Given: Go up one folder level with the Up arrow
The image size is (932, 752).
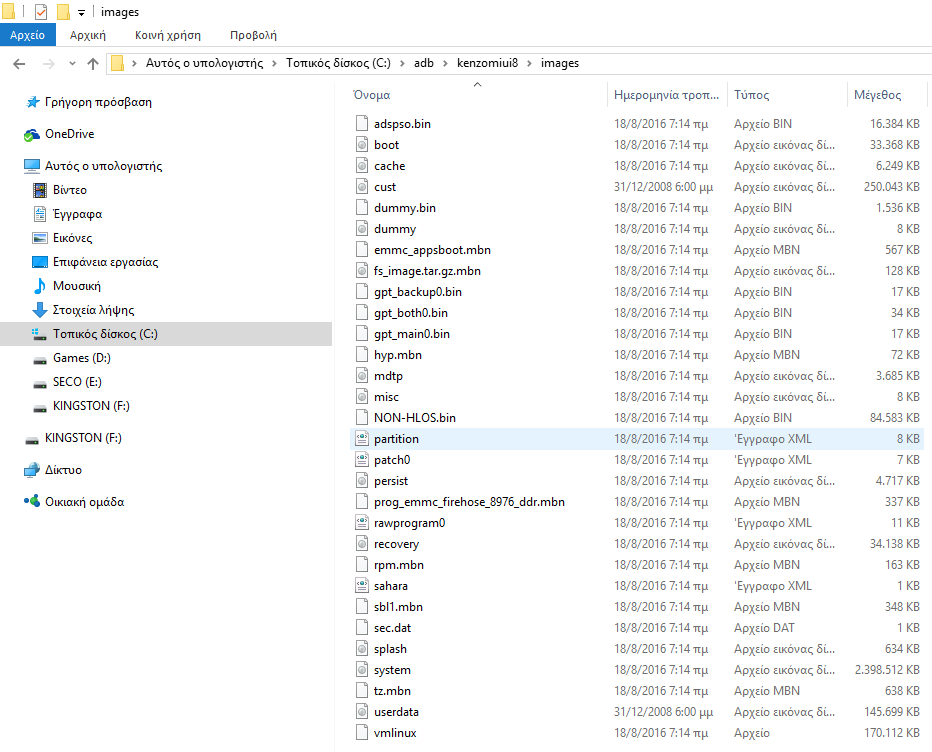Looking at the screenshot, I should 93,64.
